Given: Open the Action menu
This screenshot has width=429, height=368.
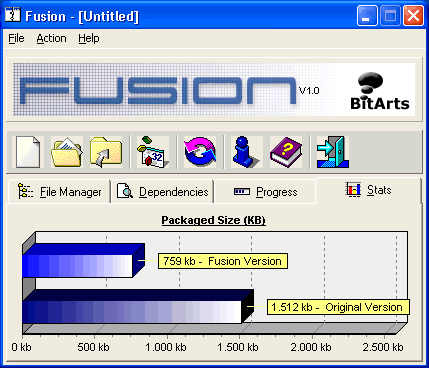Looking at the screenshot, I should 51,38.
